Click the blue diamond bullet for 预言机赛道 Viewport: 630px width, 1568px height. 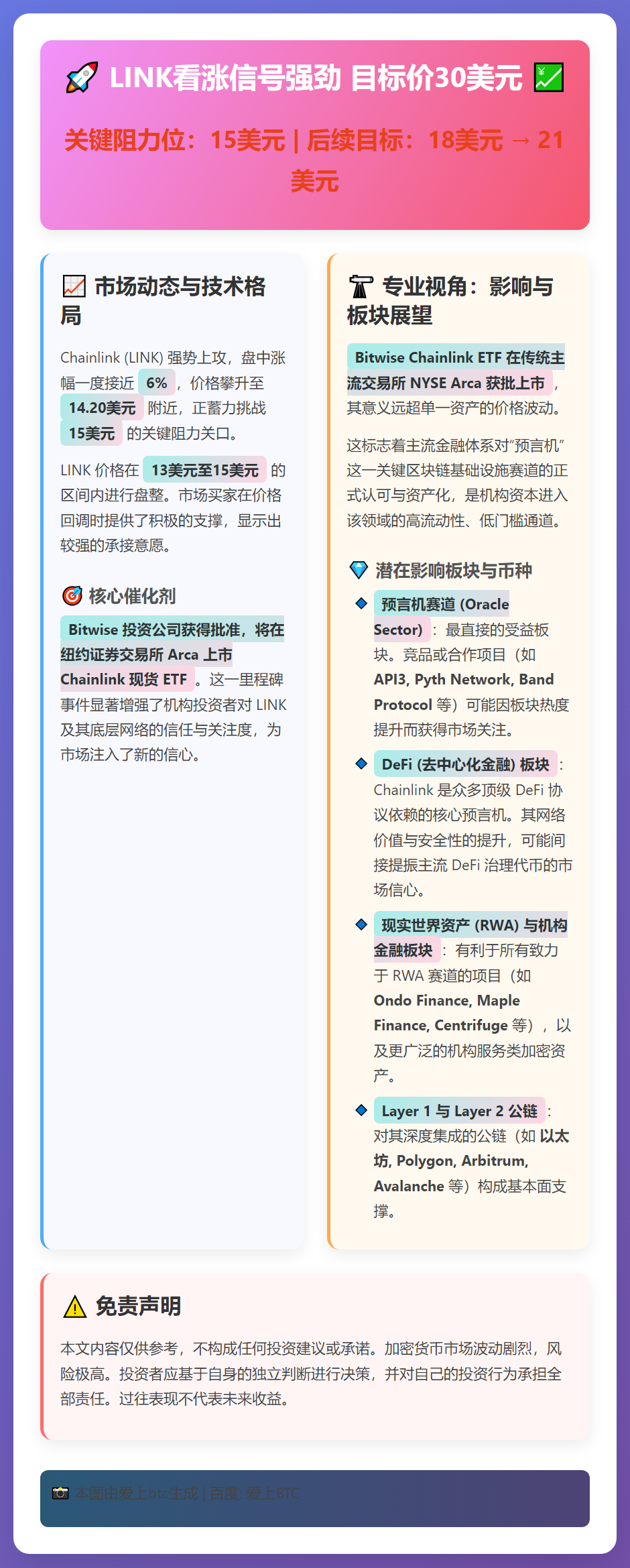pos(361,603)
